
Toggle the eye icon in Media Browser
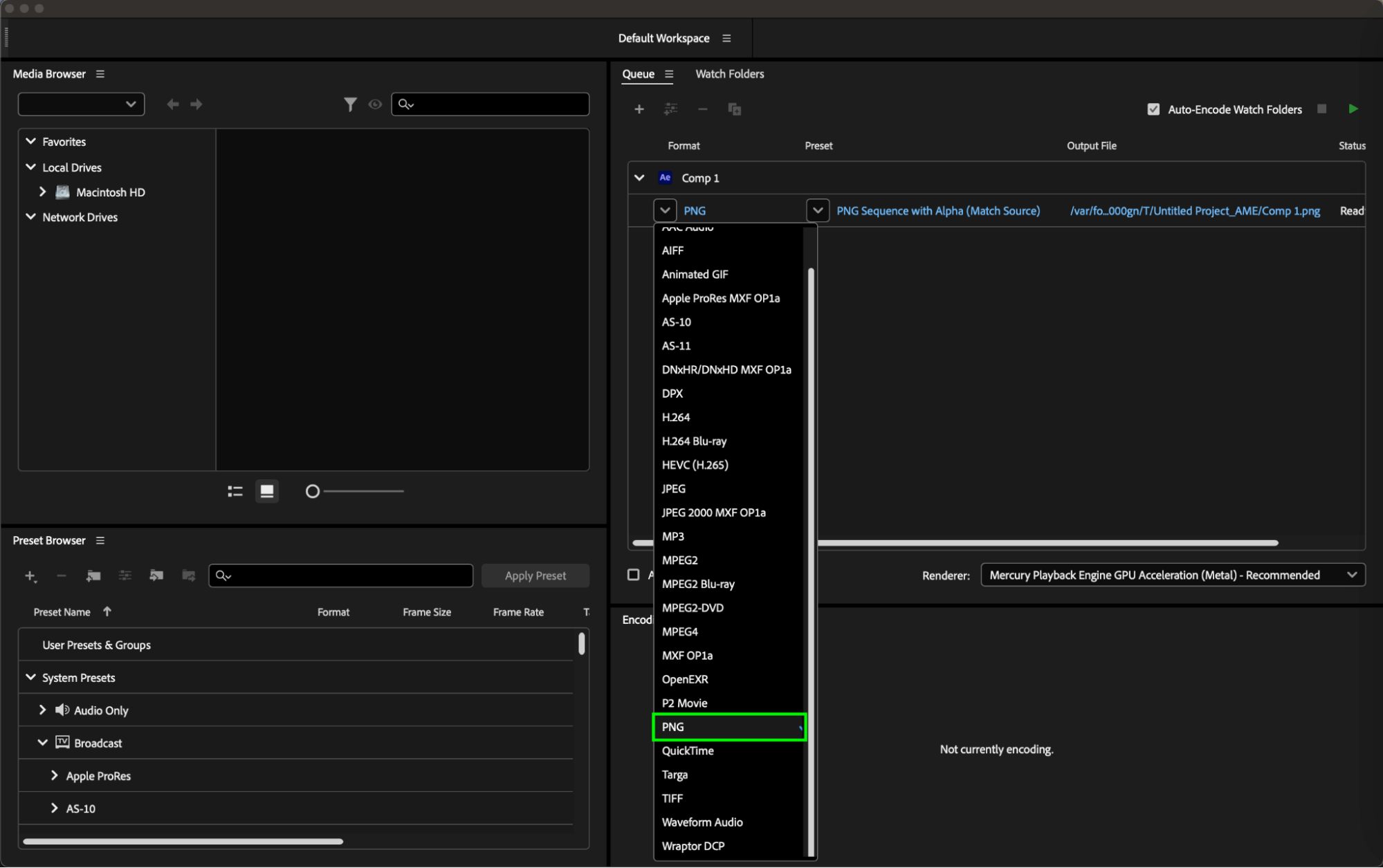click(x=375, y=104)
